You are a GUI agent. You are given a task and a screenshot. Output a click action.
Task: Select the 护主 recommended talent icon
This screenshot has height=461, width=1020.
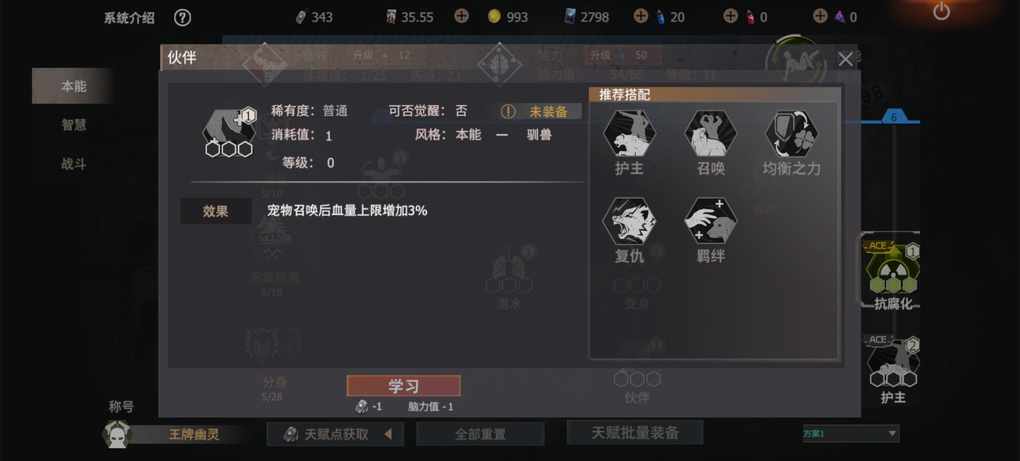[x=629, y=134]
